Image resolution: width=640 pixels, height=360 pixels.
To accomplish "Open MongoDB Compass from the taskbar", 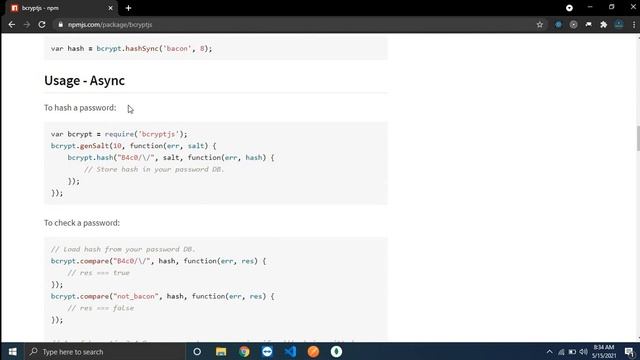I will [336, 351].
